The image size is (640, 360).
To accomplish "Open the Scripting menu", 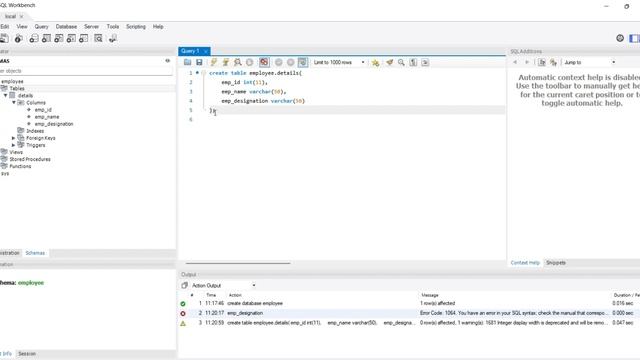I will [136, 27].
